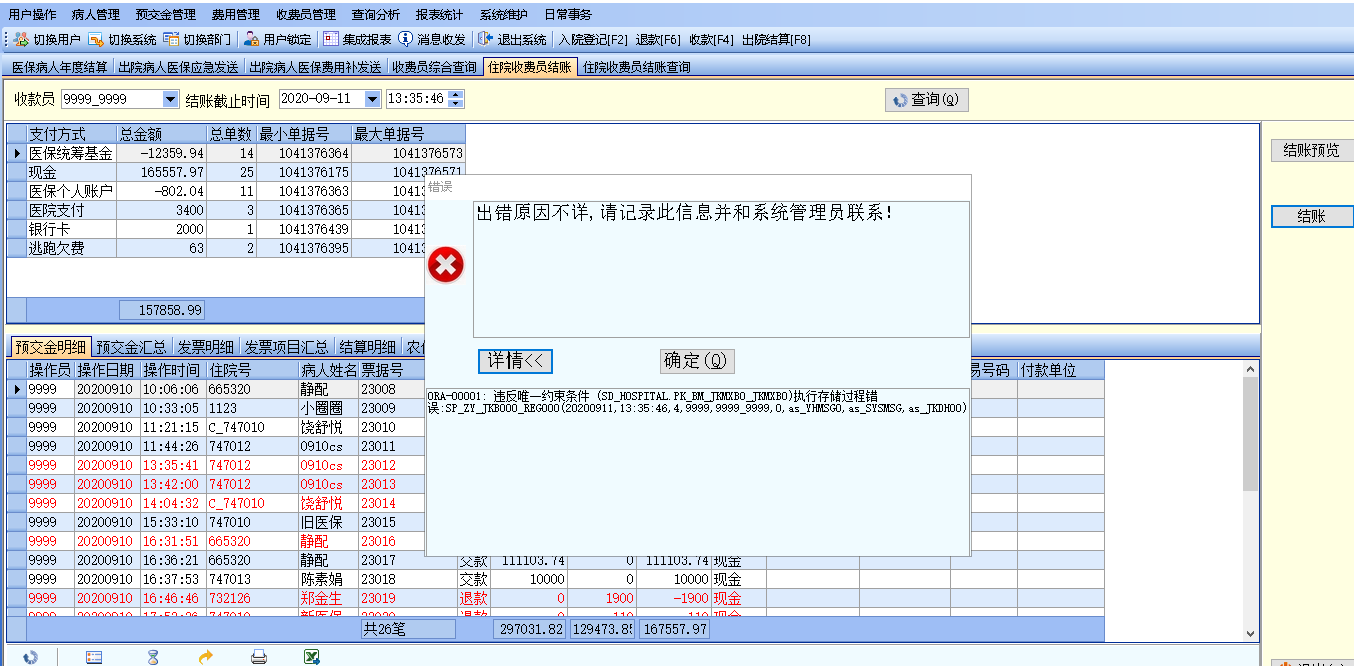Switch to 住院收费员结账查询 tab
This screenshot has height=666, width=1354.
coord(637,67)
